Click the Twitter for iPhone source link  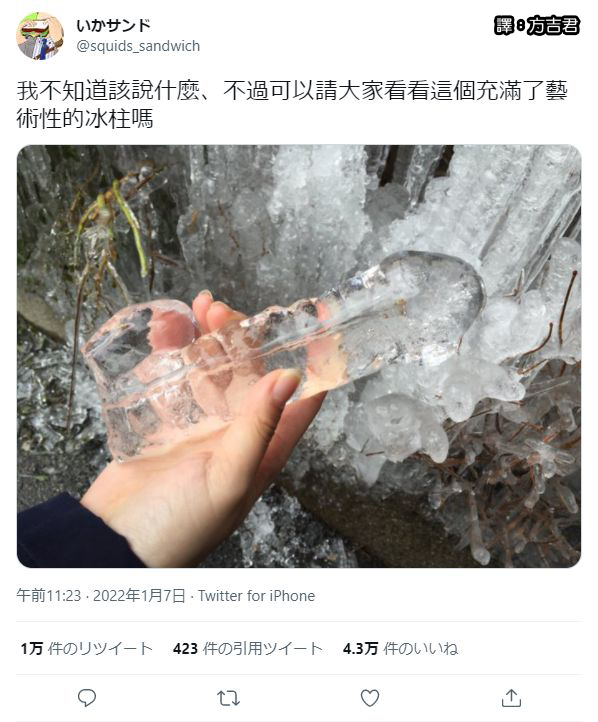tap(256, 596)
